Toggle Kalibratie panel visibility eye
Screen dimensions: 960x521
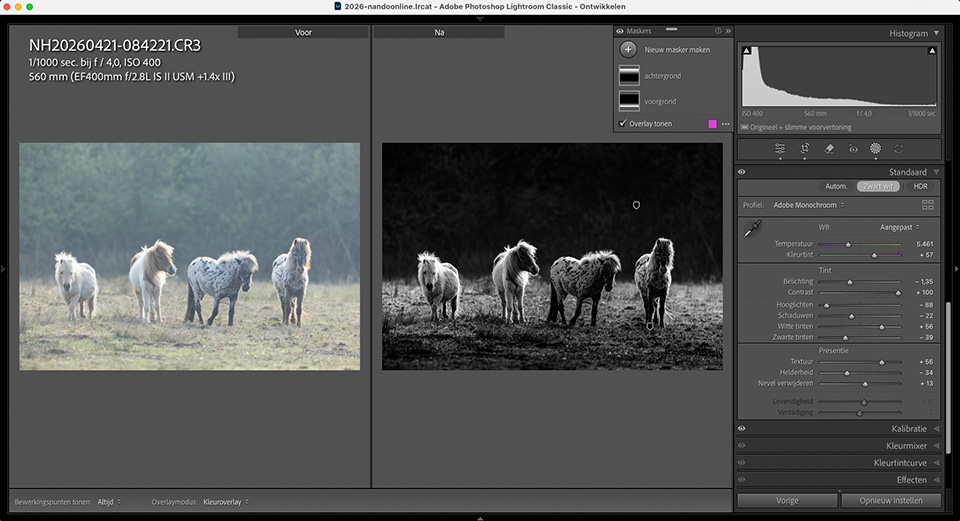point(742,428)
